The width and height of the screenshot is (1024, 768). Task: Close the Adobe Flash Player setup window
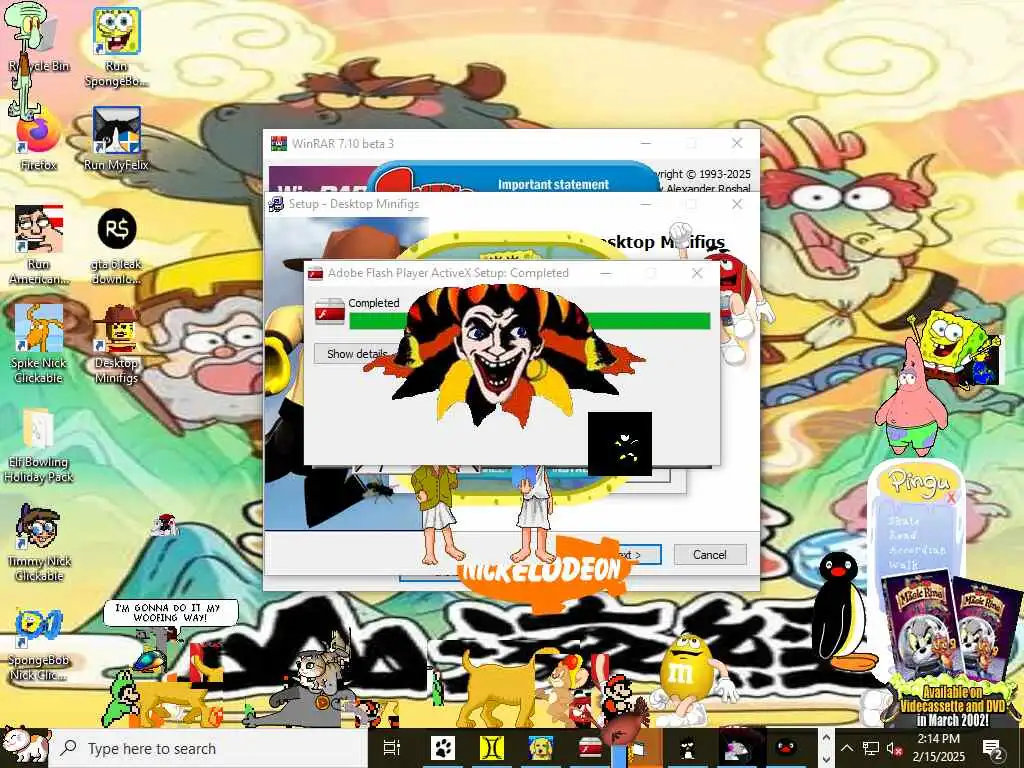(x=697, y=273)
